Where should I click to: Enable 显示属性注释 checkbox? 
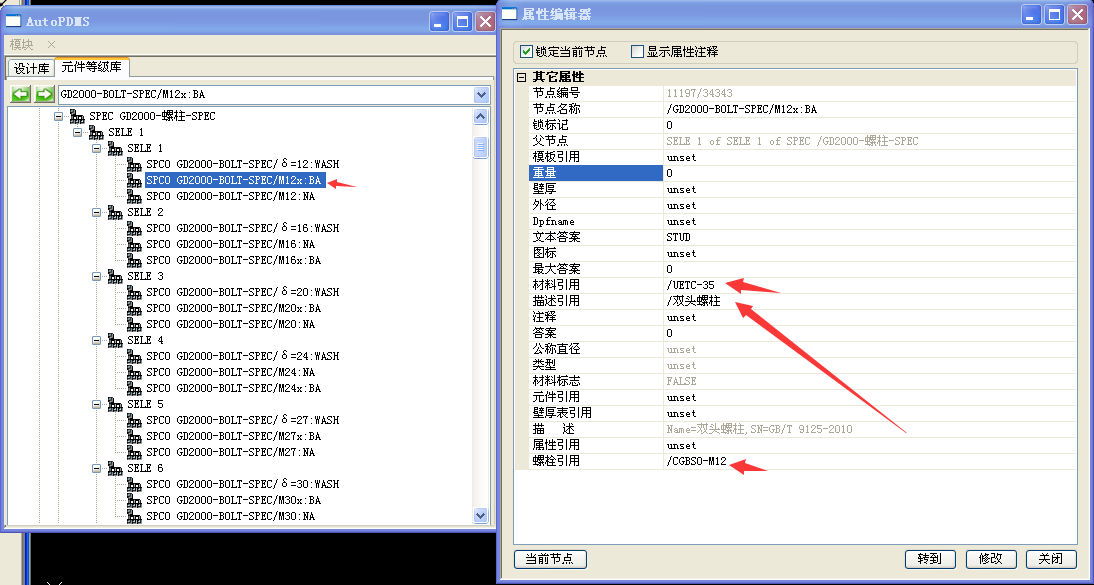638,51
